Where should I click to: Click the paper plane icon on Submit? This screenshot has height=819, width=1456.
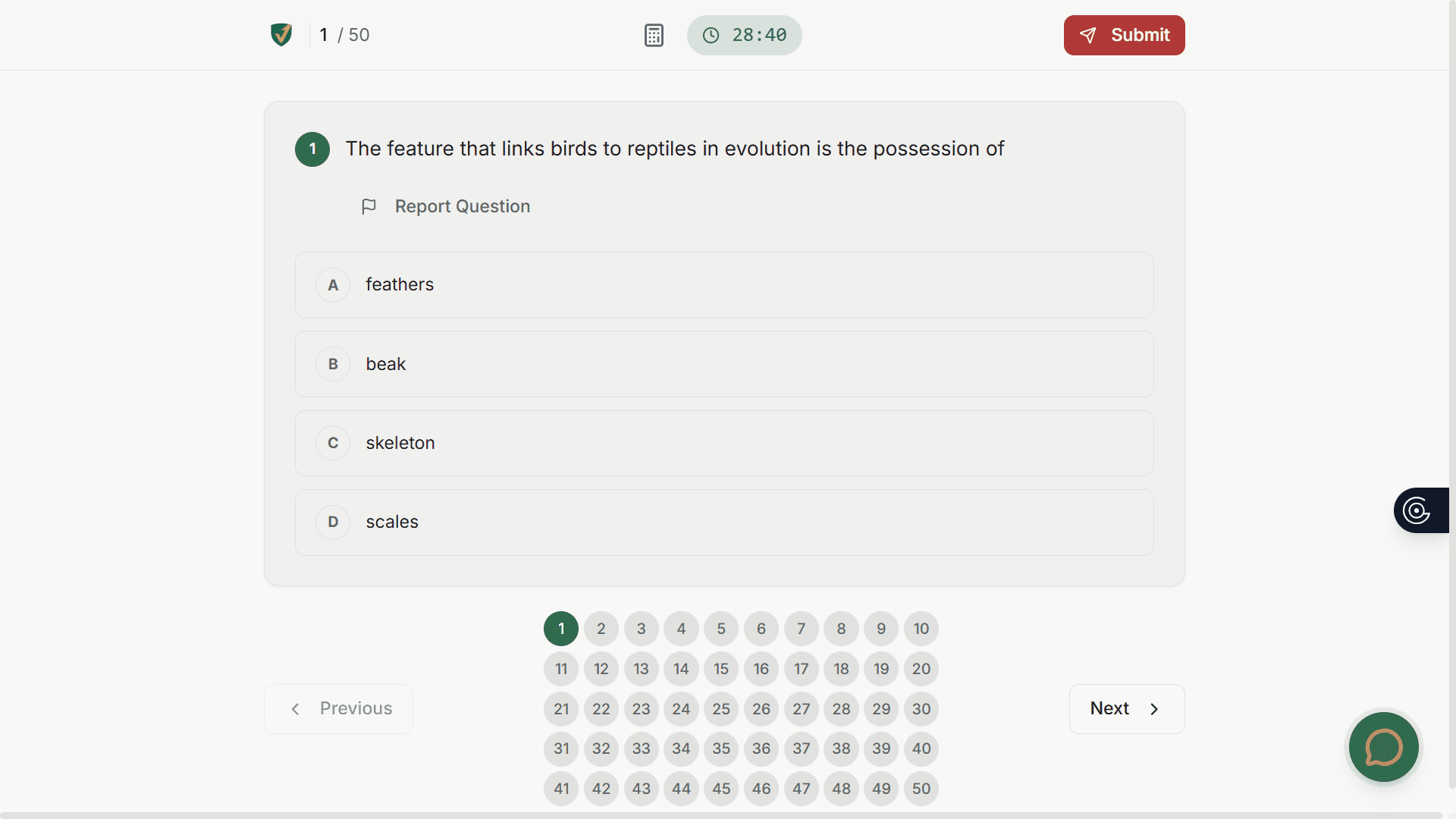pos(1088,36)
